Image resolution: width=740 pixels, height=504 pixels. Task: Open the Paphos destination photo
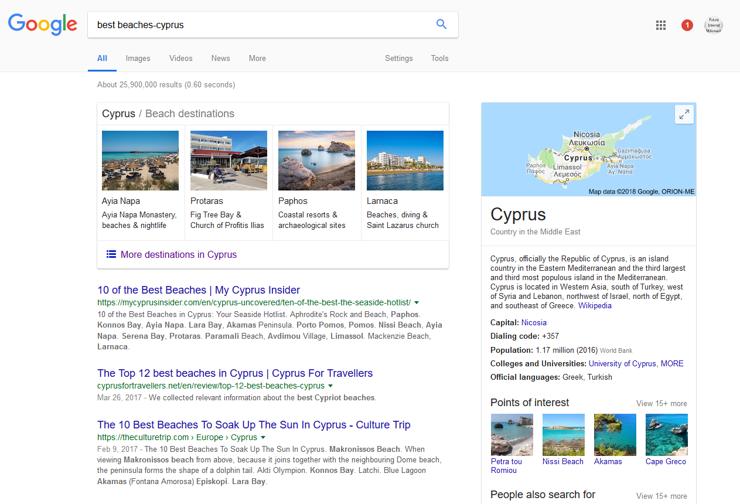317,160
